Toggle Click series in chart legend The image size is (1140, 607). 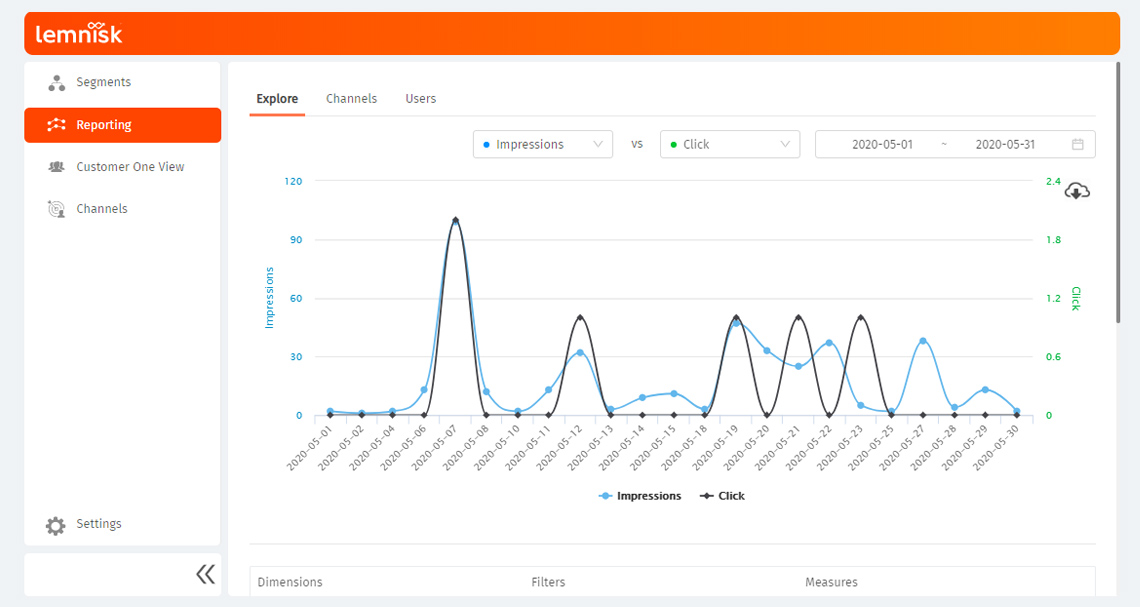[722, 496]
